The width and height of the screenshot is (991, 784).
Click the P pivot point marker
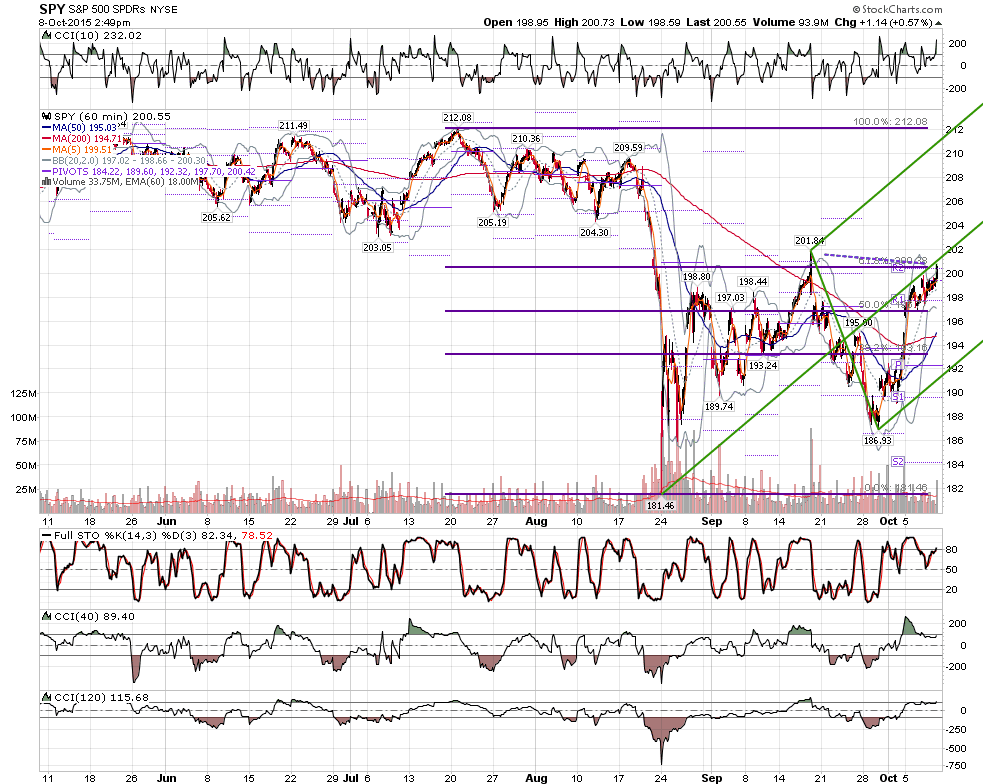pos(898,364)
